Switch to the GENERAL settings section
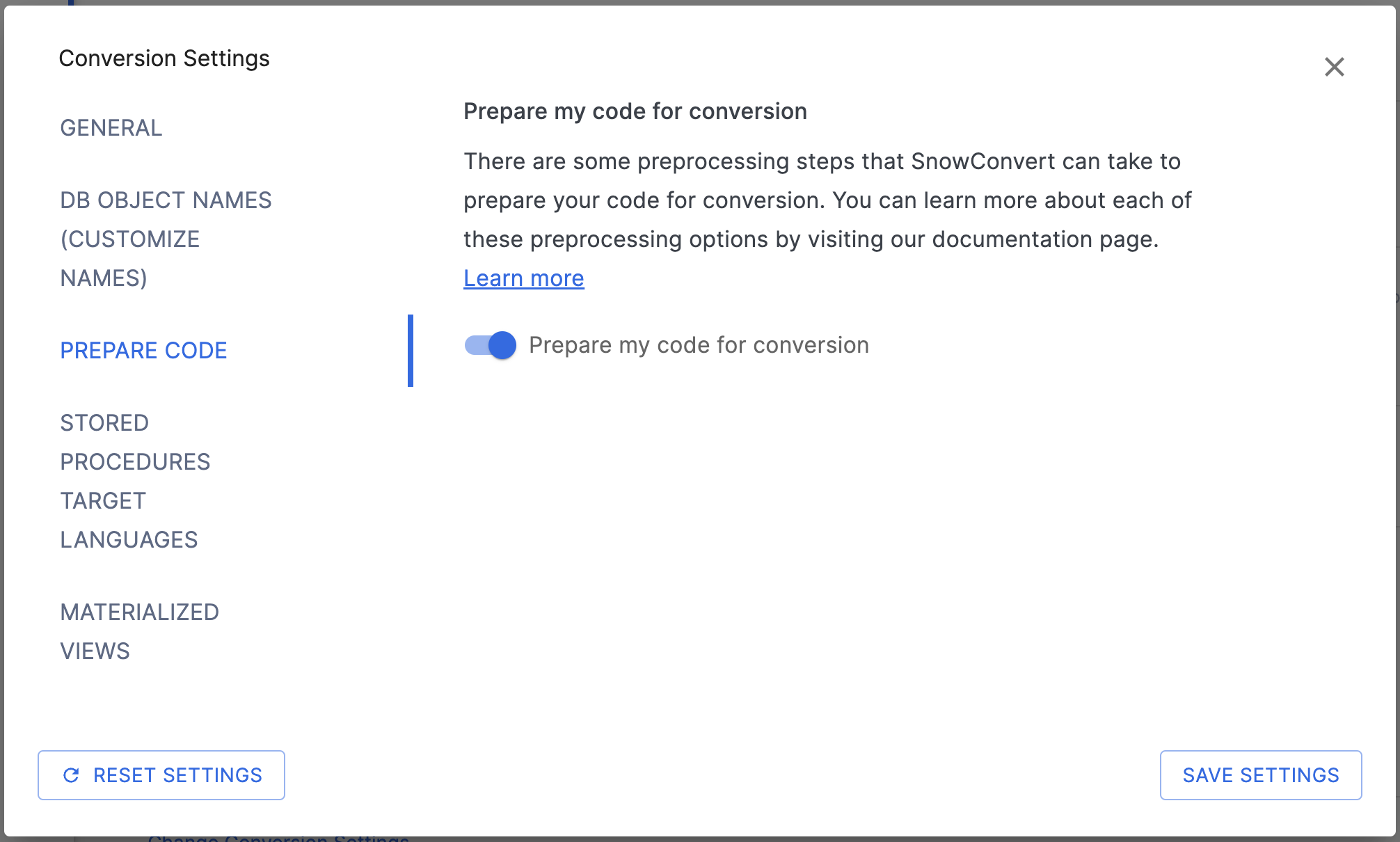 (x=111, y=127)
